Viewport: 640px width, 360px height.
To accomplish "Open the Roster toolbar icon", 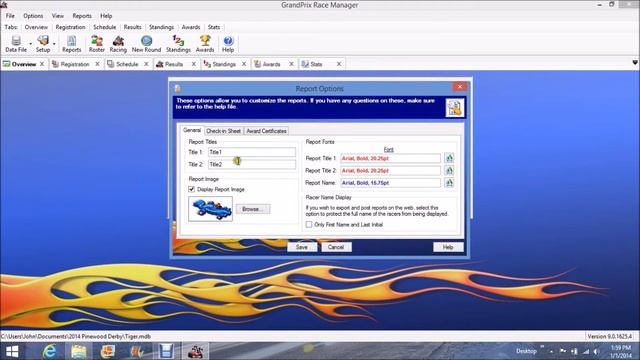I will (x=97, y=44).
